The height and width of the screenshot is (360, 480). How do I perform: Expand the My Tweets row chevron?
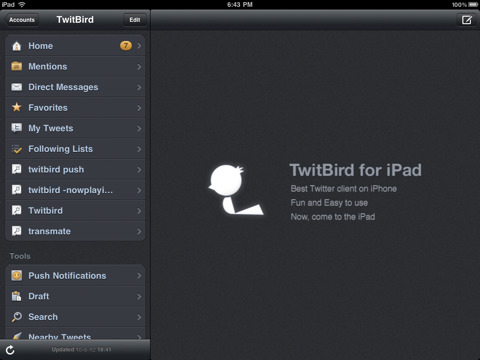point(139,128)
